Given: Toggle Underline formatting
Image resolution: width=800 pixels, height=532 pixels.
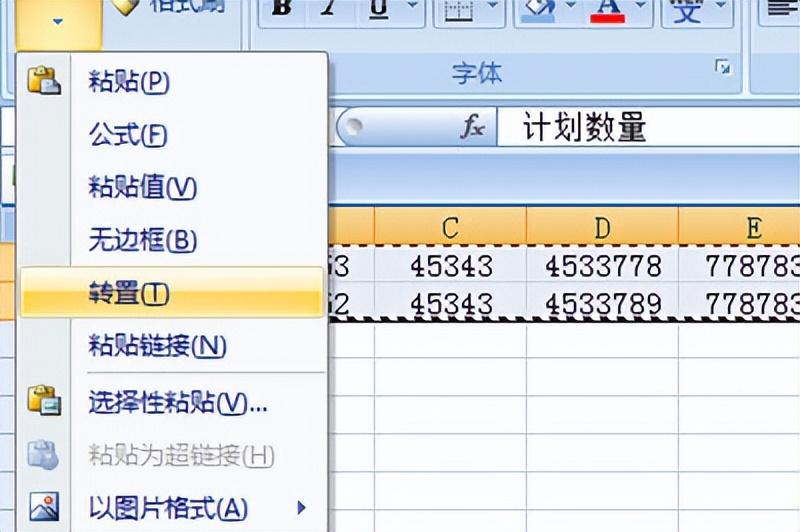Looking at the screenshot, I should (378, 9).
